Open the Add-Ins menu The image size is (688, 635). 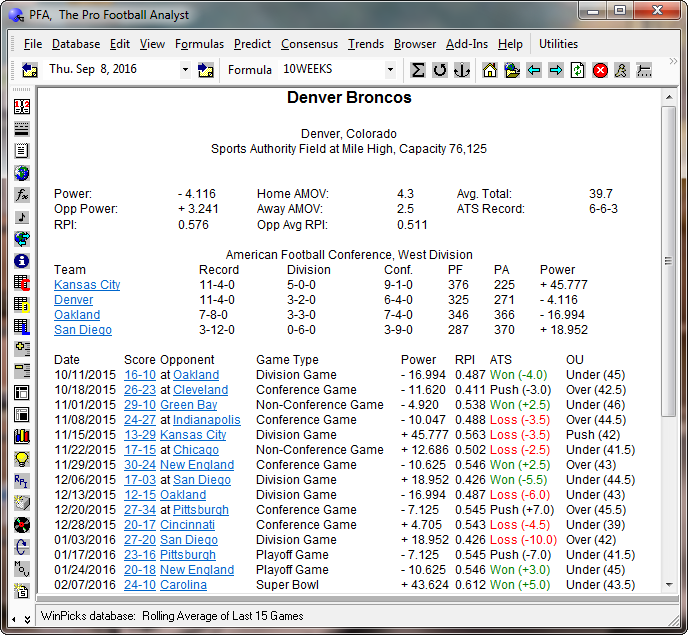tap(467, 44)
